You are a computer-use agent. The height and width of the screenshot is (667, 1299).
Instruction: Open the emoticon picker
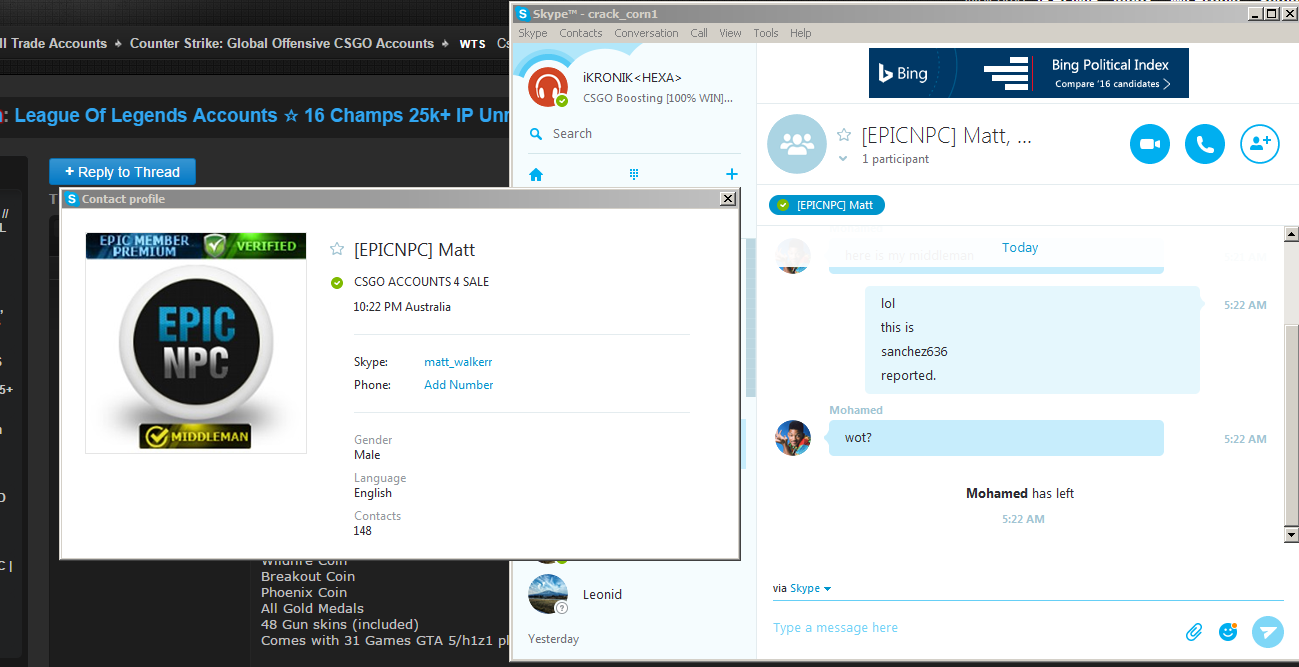tap(1229, 631)
